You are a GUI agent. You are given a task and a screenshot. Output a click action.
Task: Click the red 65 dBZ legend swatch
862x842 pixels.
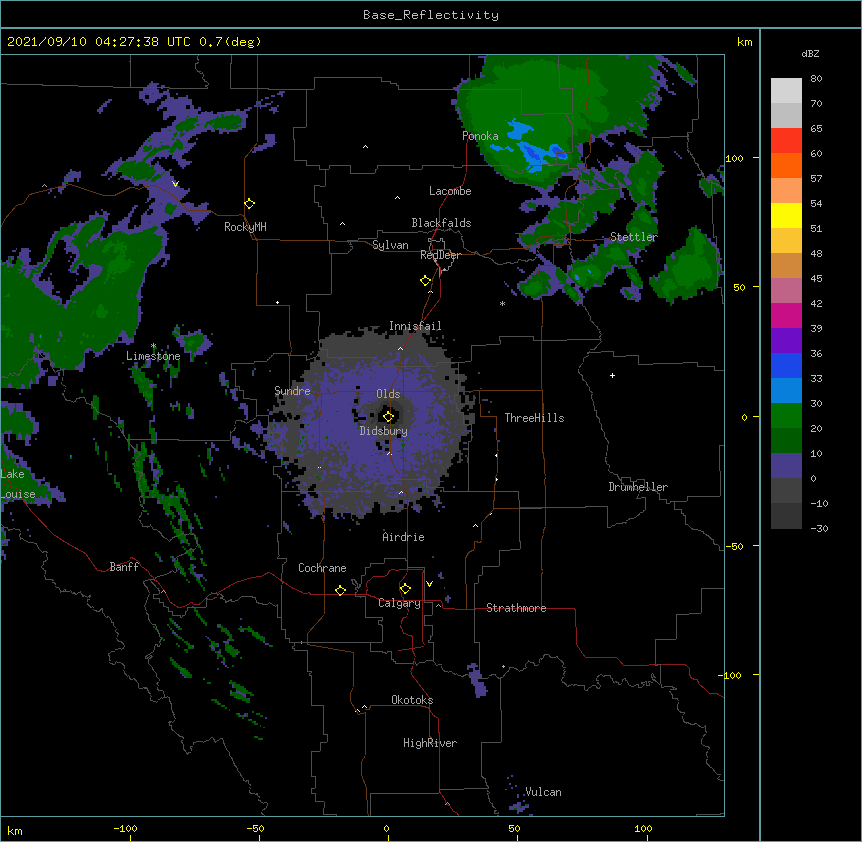click(786, 140)
